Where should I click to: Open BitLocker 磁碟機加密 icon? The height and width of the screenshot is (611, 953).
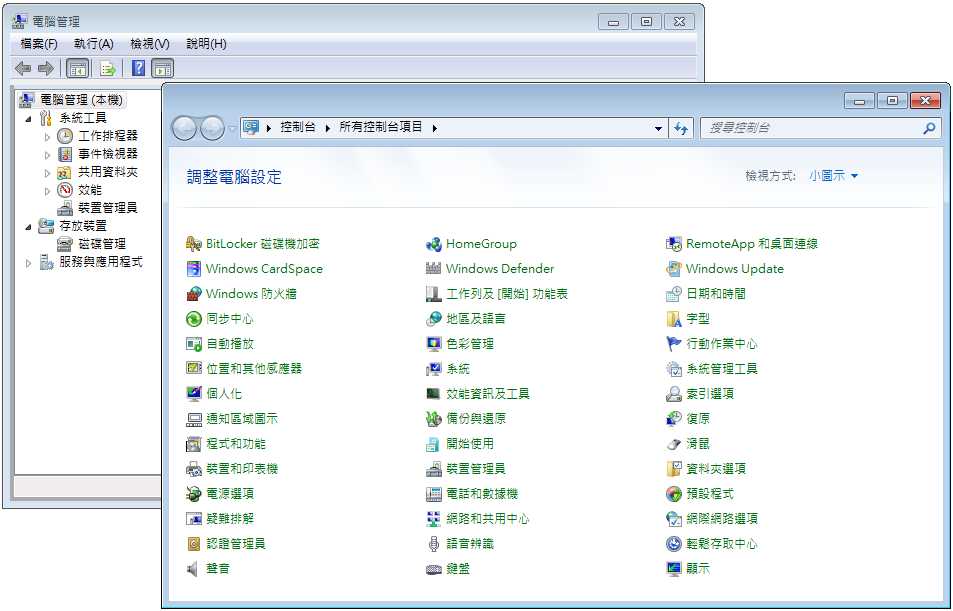[193, 244]
